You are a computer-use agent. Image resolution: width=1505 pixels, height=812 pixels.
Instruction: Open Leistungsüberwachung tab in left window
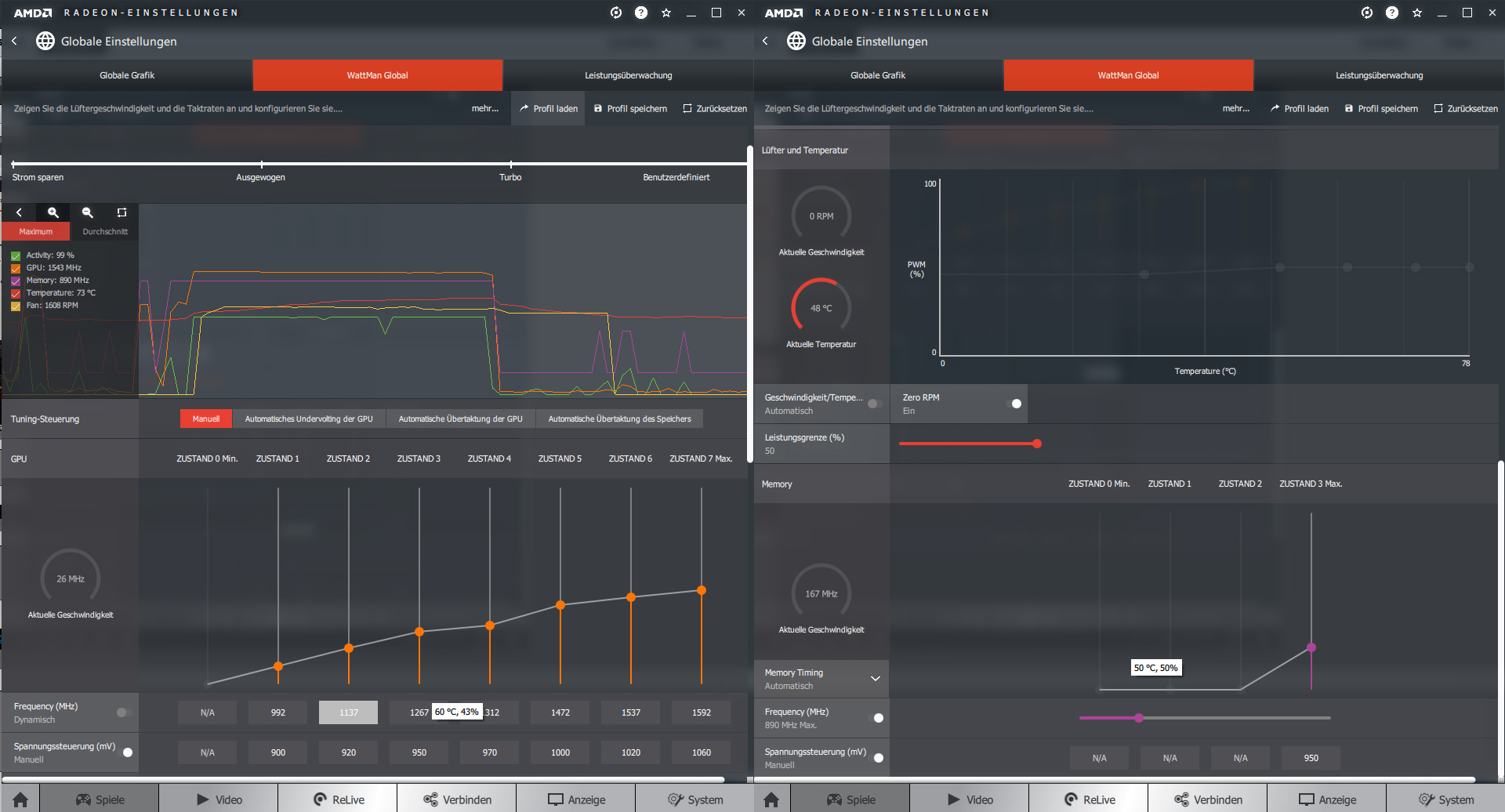(x=628, y=75)
